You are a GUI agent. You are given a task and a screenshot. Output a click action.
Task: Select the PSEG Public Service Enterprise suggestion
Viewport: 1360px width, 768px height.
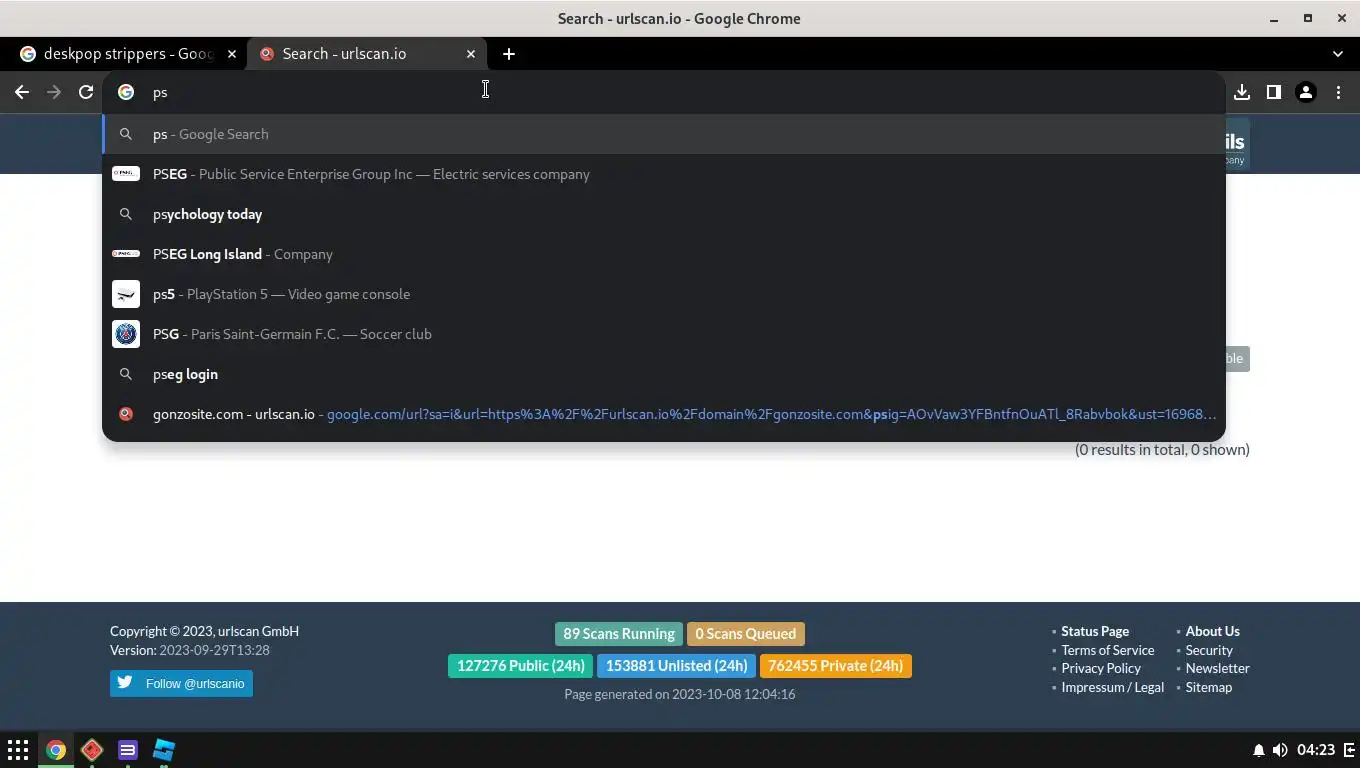(x=664, y=174)
